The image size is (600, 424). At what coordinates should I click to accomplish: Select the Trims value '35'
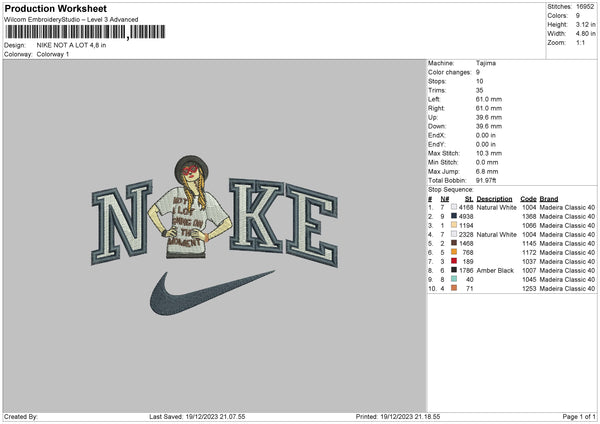[x=479, y=90]
